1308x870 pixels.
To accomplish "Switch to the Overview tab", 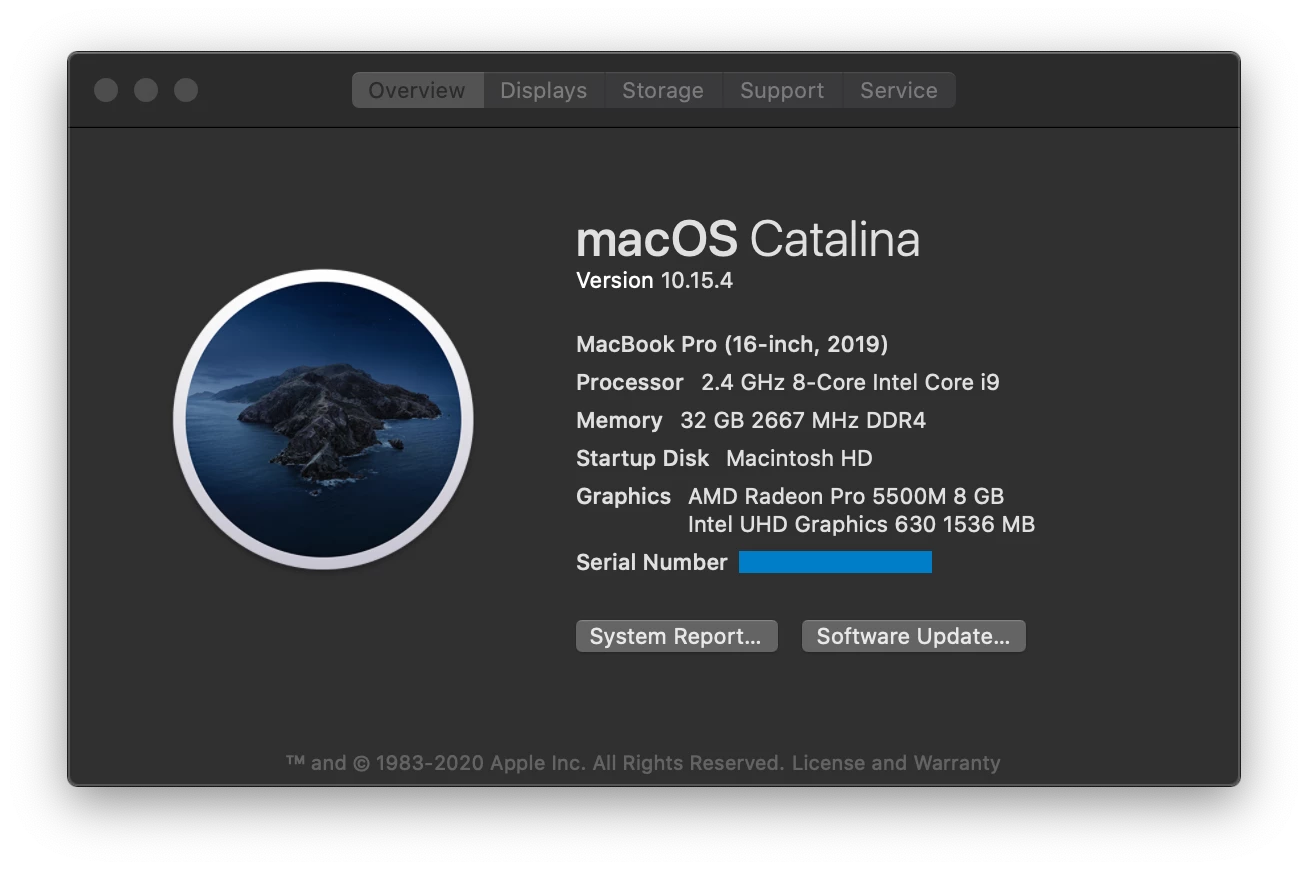I will [417, 90].
